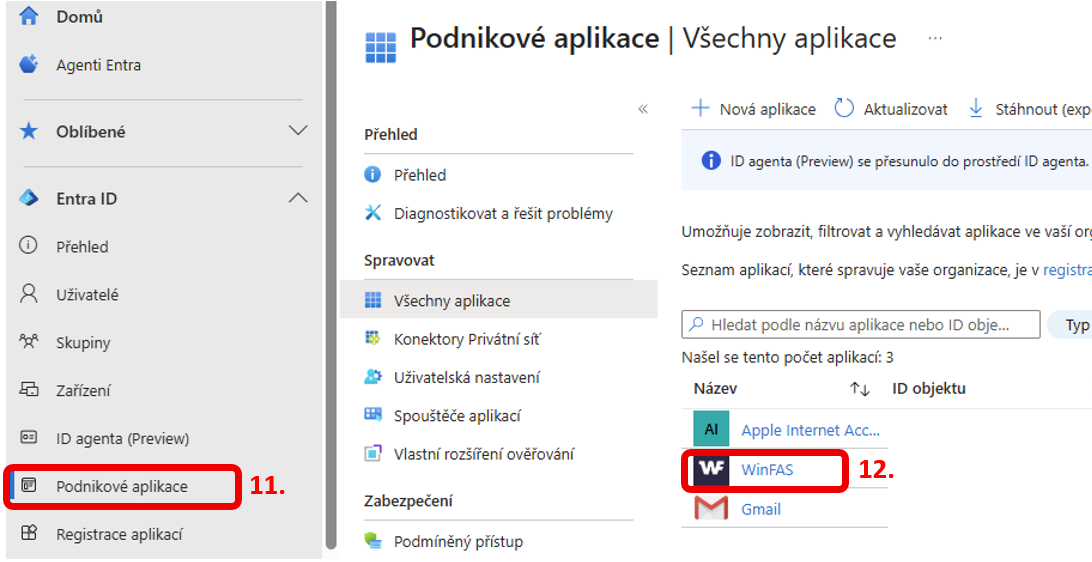
Task: Click Diagnostikovat a řešit problémy wrench icon
Action: coord(373,213)
